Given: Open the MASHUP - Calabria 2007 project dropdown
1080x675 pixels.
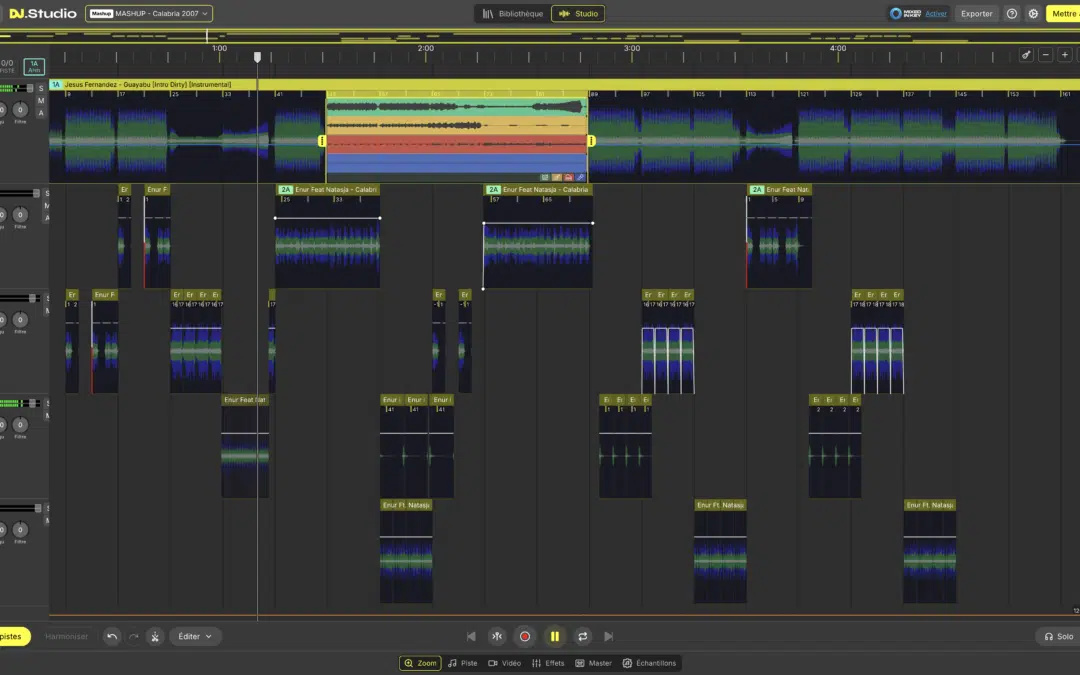Looking at the screenshot, I should click(x=149, y=13).
